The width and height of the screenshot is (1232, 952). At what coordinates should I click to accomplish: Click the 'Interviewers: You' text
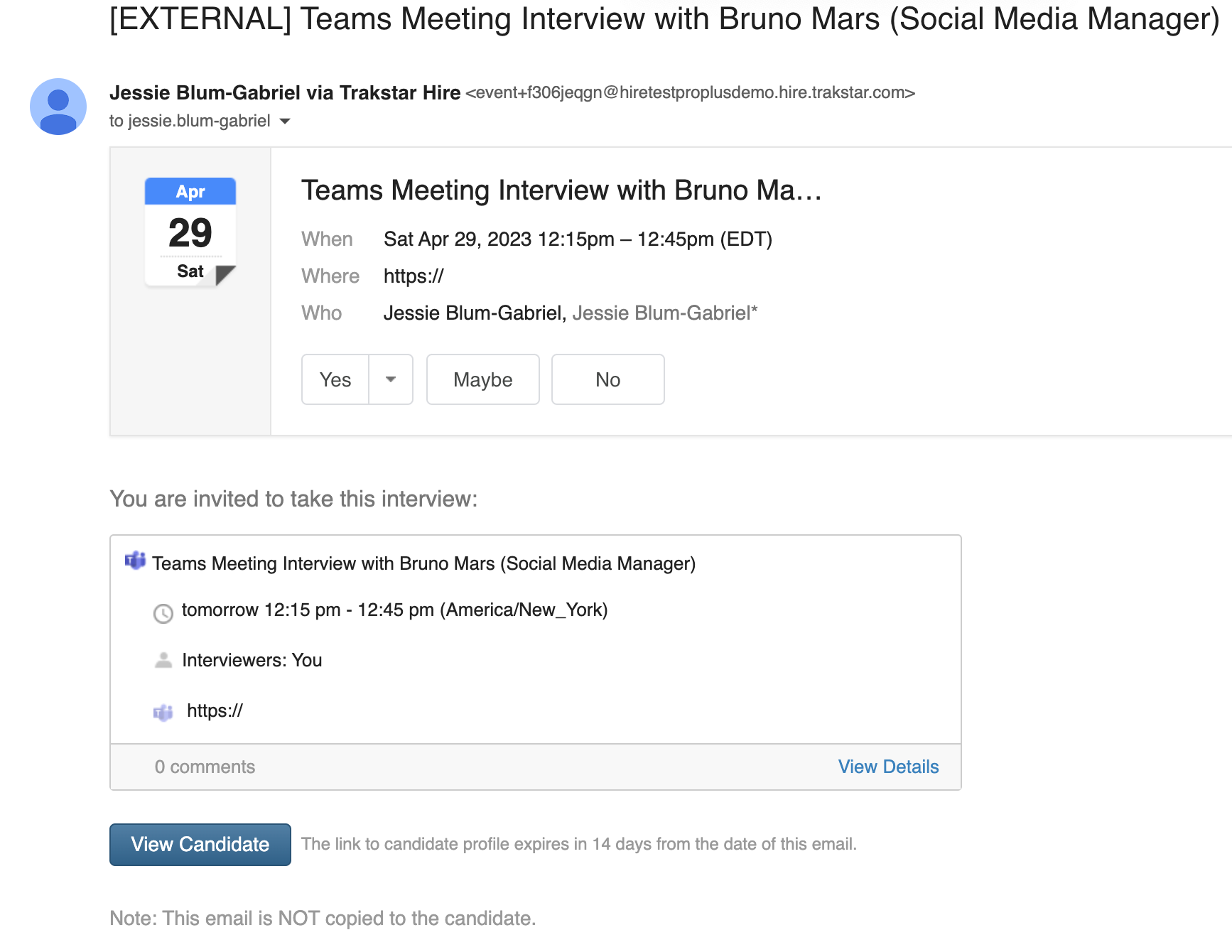[x=252, y=660]
